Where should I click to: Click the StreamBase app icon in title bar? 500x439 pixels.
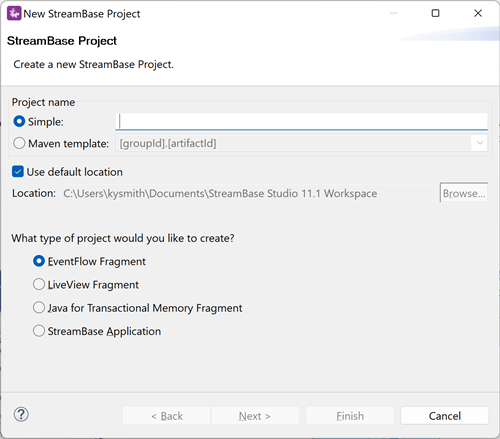14,13
